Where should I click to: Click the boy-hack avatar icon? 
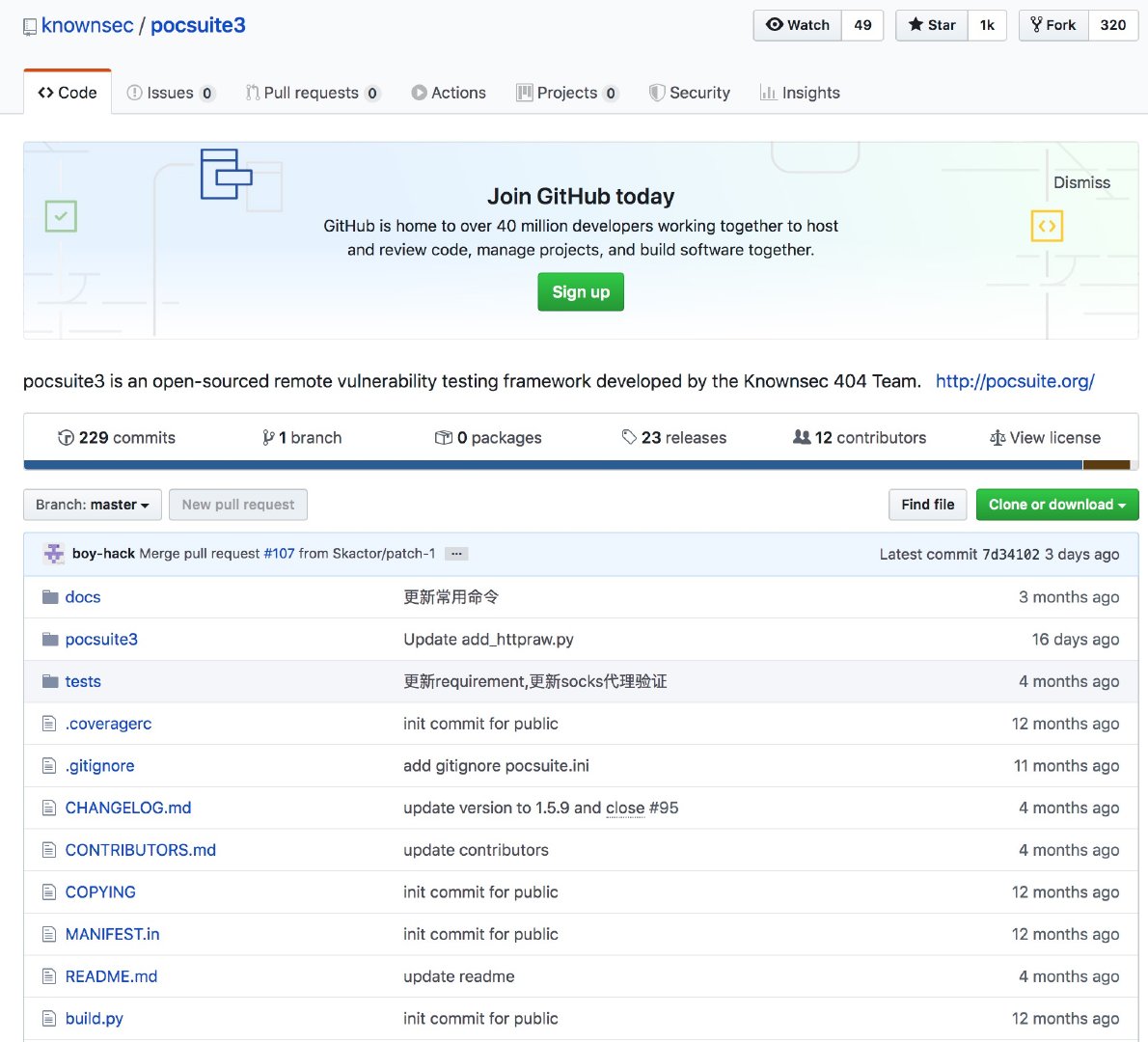click(54, 554)
